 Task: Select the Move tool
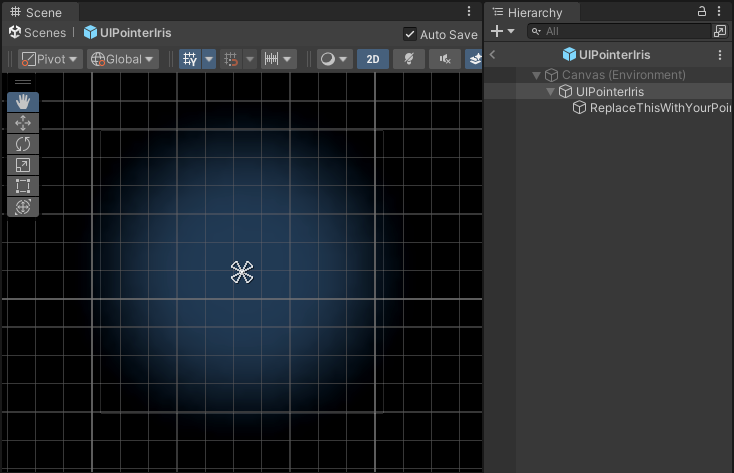point(23,123)
